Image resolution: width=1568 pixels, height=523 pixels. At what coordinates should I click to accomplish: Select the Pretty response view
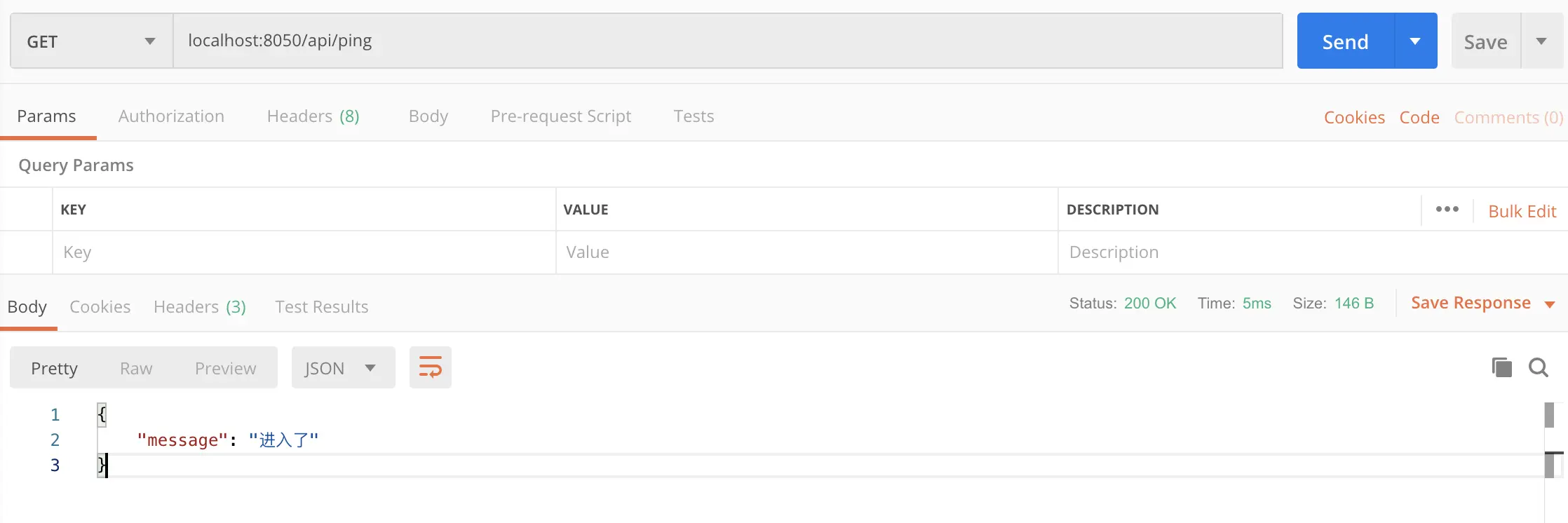coord(55,368)
